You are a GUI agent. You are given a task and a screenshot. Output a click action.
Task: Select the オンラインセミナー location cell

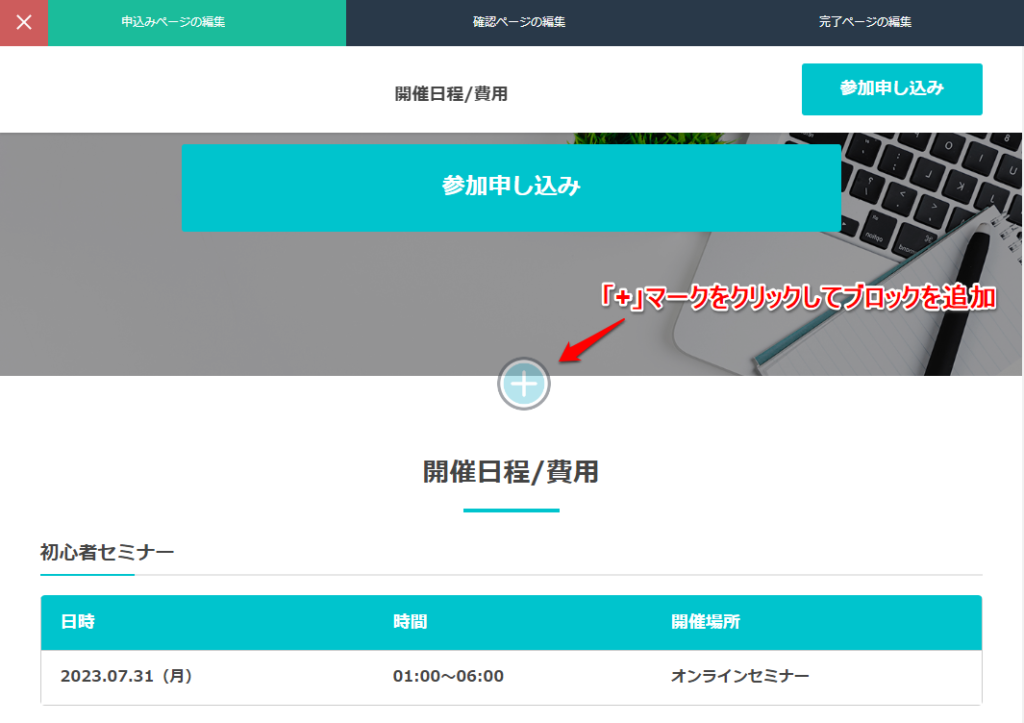tap(740, 676)
